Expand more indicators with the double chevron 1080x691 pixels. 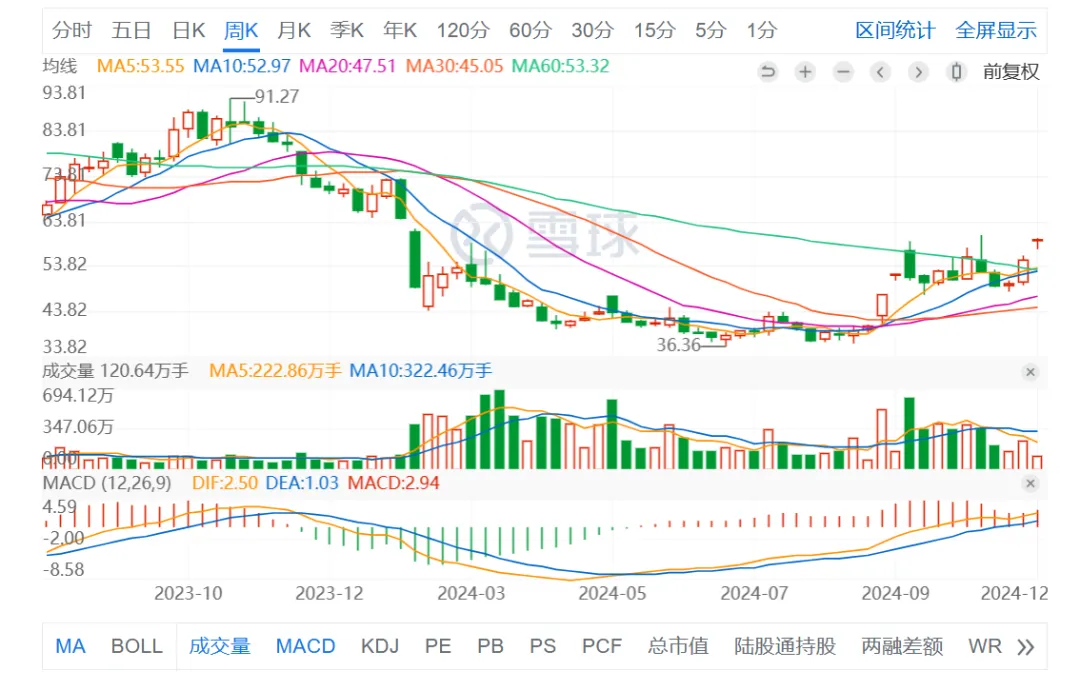[x=1025, y=647]
